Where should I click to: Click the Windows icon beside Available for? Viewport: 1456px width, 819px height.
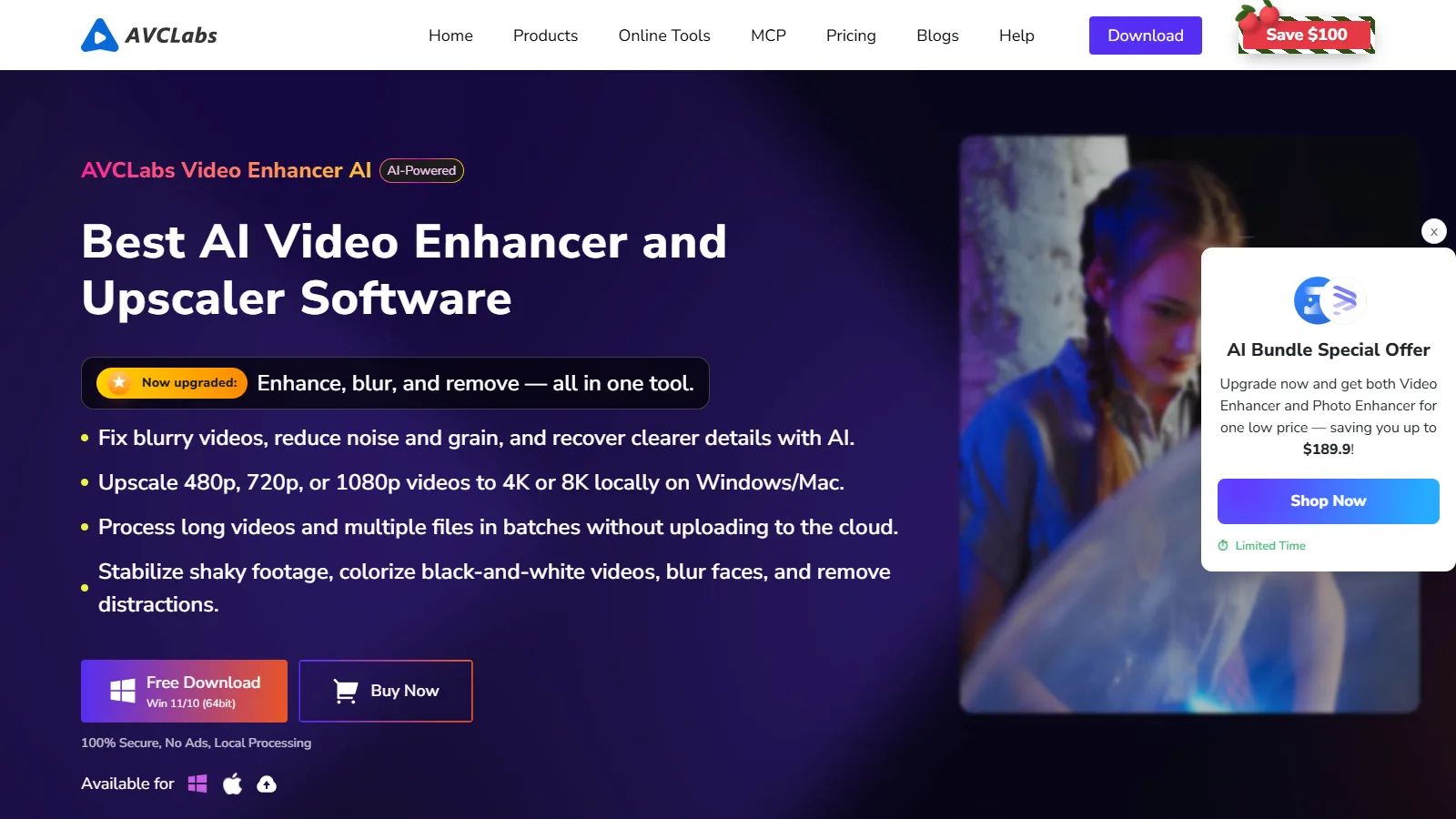coord(197,784)
